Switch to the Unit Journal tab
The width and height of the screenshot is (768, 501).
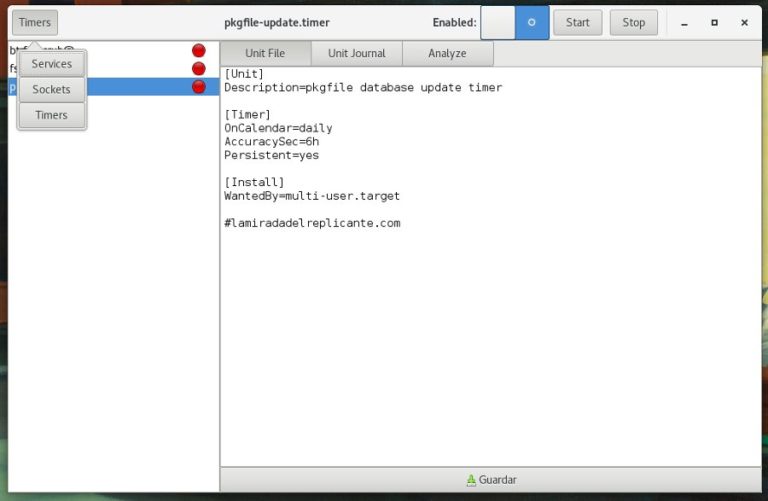pyautogui.click(x=357, y=53)
